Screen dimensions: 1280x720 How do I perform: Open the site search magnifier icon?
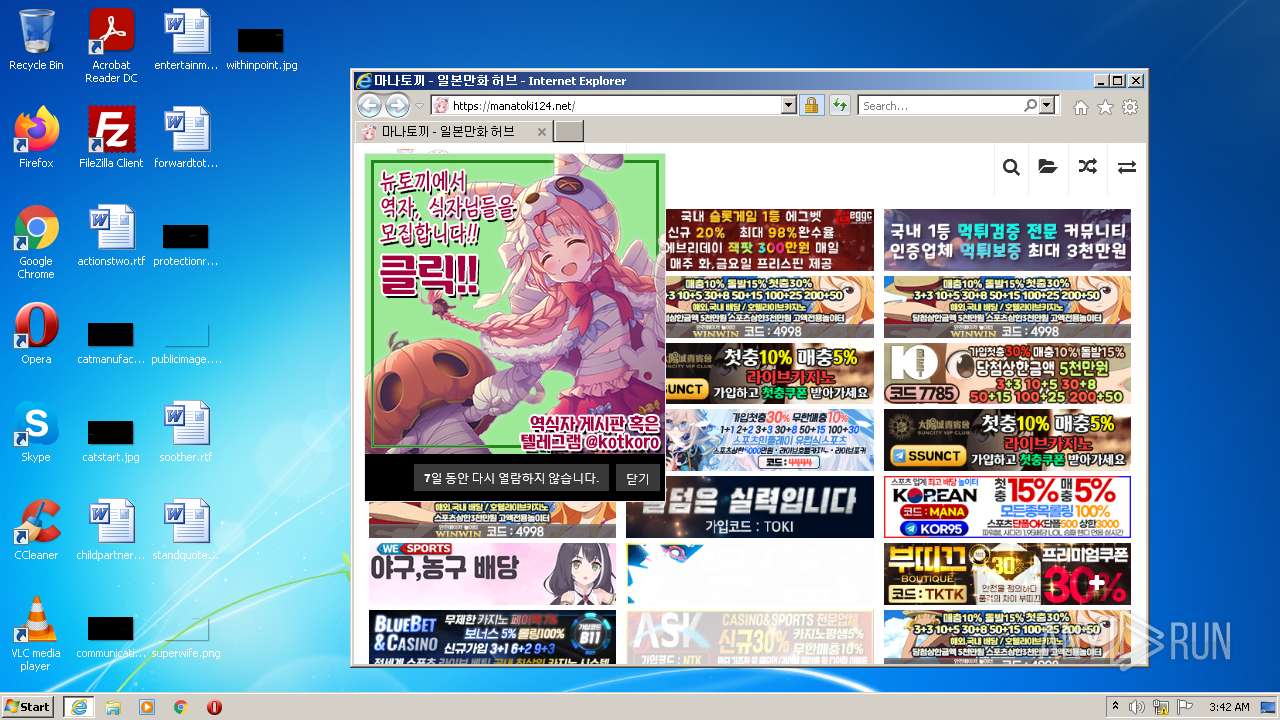(x=1011, y=167)
